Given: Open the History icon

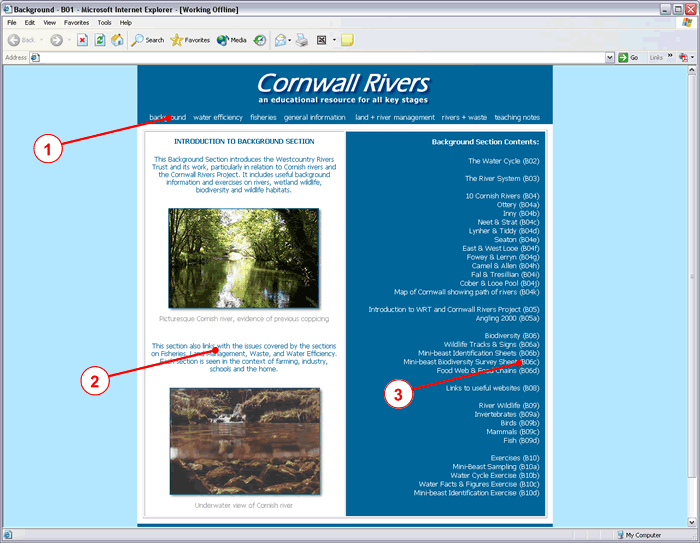Looking at the screenshot, I should tap(260, 40).
